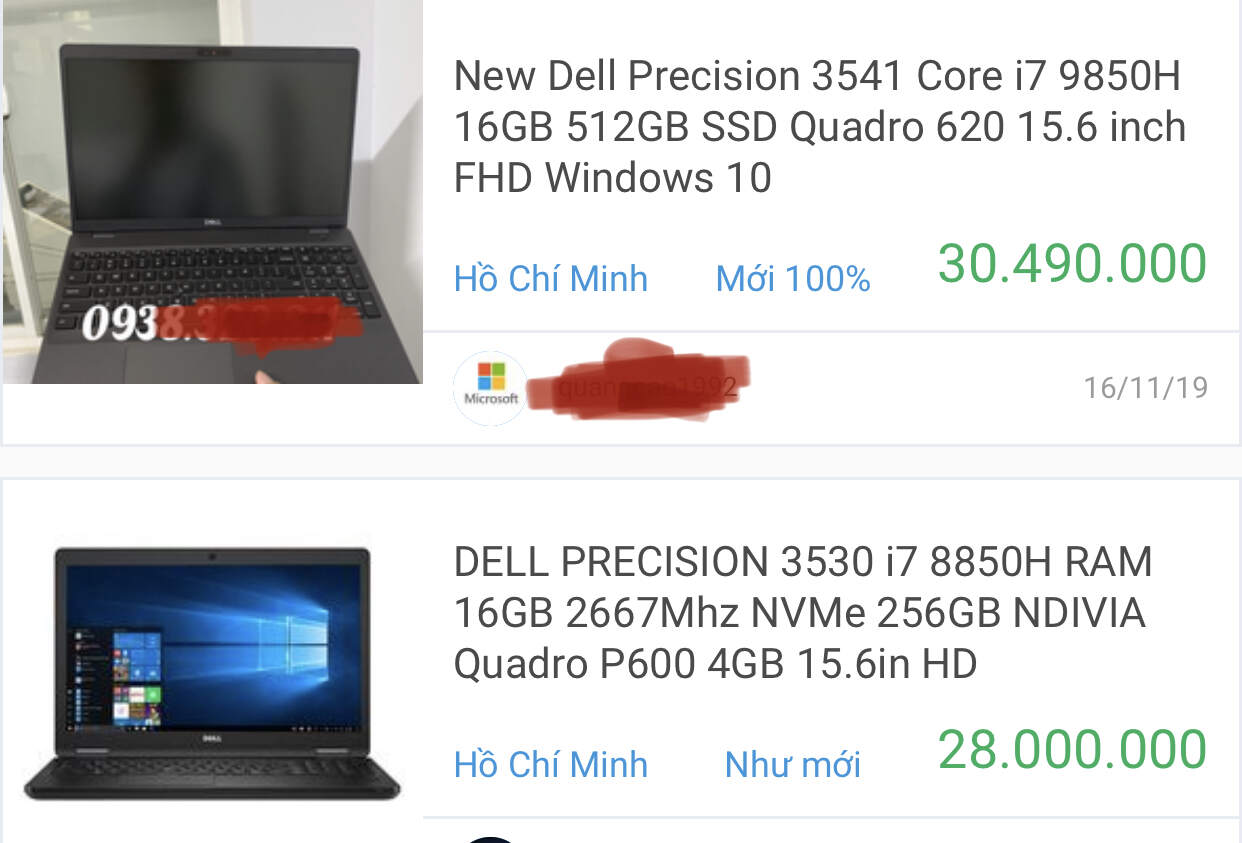Filter by the Như mới condition tag

[x=792, y=765]
